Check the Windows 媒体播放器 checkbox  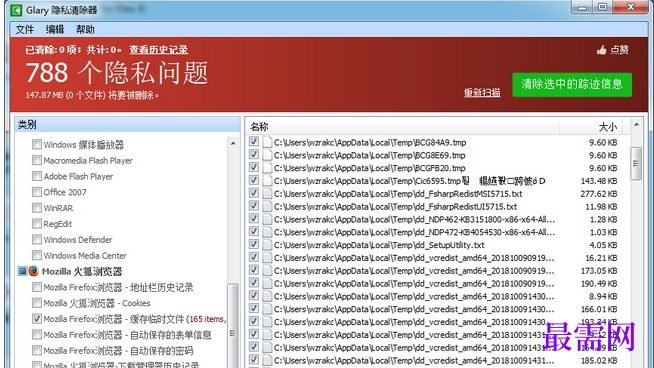tap(37, 144)
